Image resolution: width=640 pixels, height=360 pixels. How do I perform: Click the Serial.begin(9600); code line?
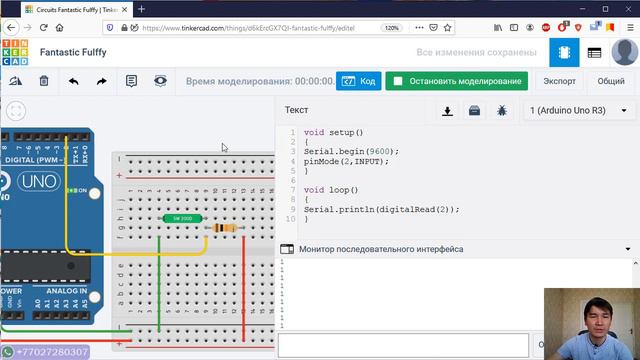(x=351, y=151)
